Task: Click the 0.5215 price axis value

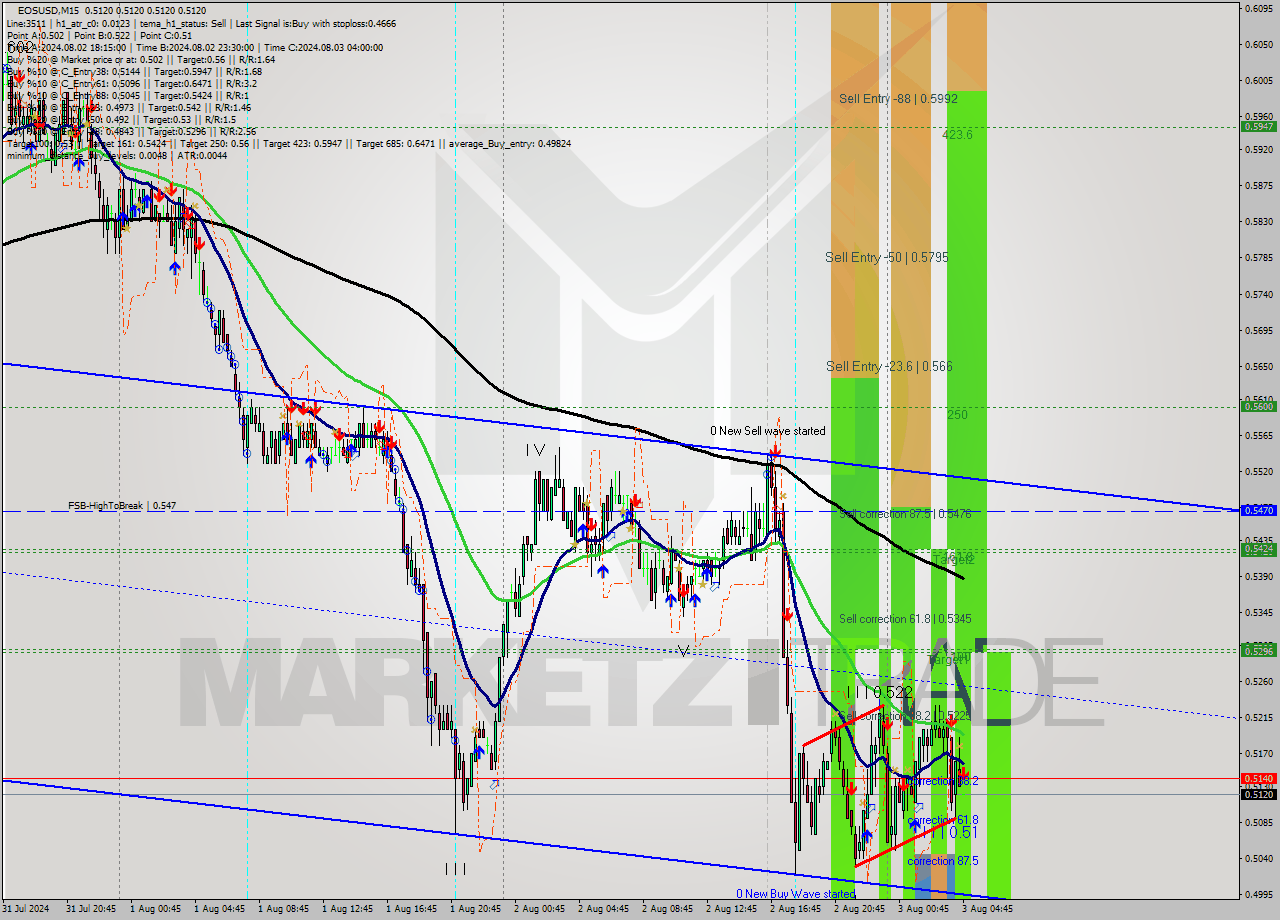Action: pos(1258,717)
